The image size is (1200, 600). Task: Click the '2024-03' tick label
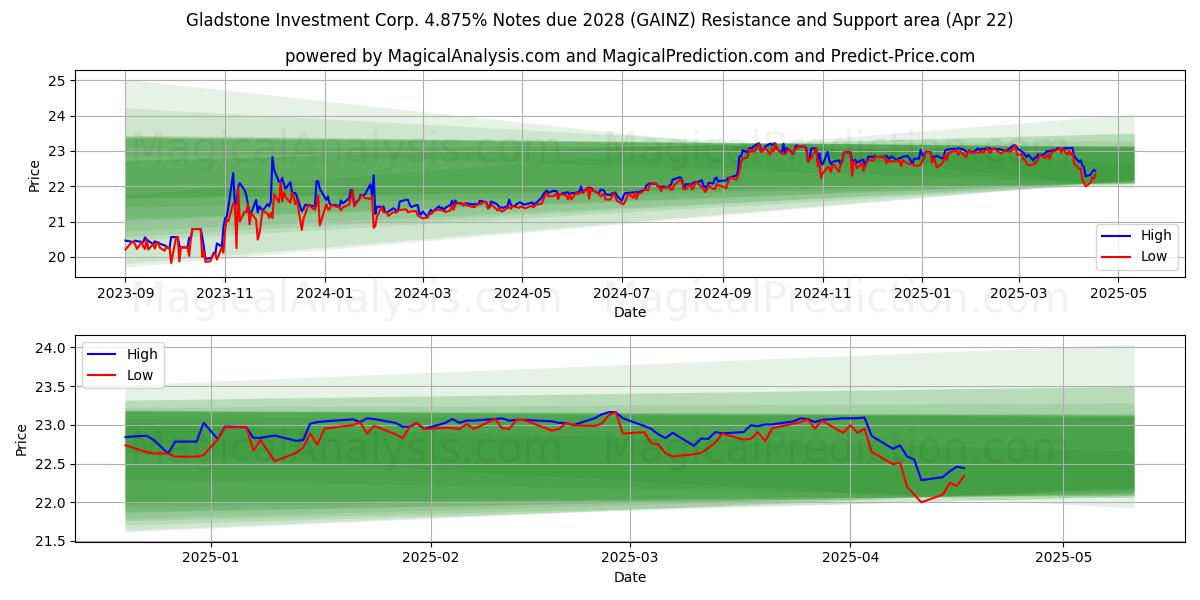pos(422,294)
